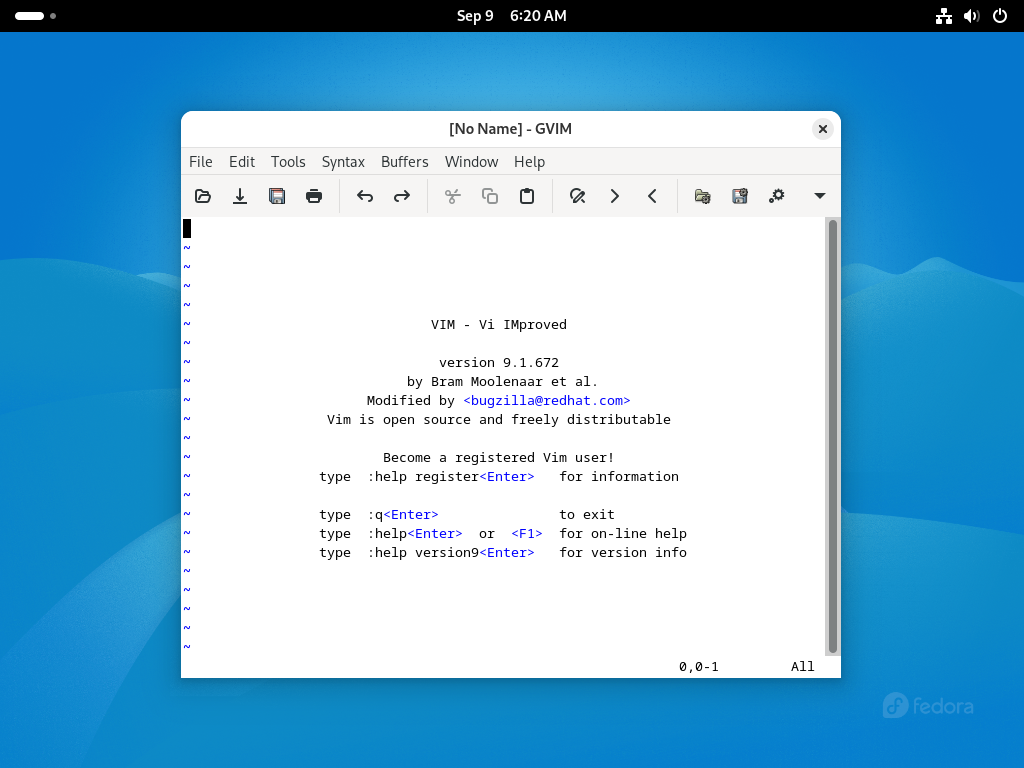This screenshot has width=1024, height=768.
Task: Paste from the clipboard icon
Action: point(527,196)
